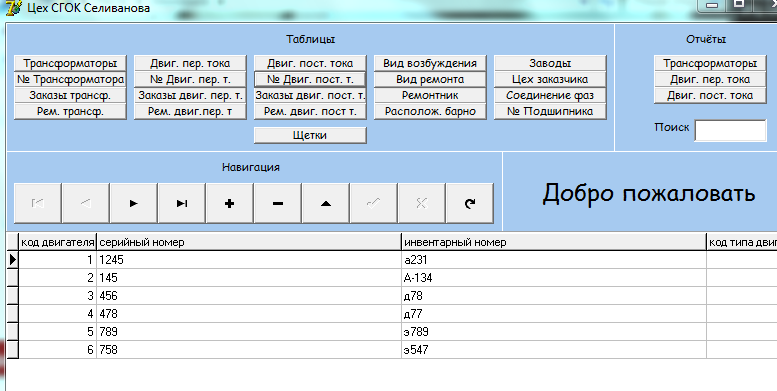Edit the record with up-triangle icon
Image resolution: width=777 pixels, height=391 pixels.
point(326,203)
